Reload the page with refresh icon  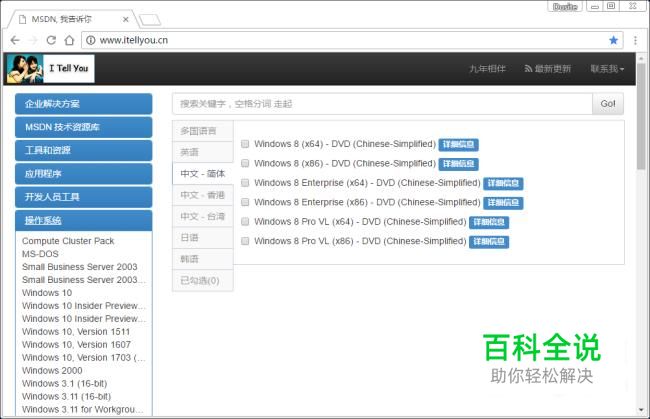(51, 40)
